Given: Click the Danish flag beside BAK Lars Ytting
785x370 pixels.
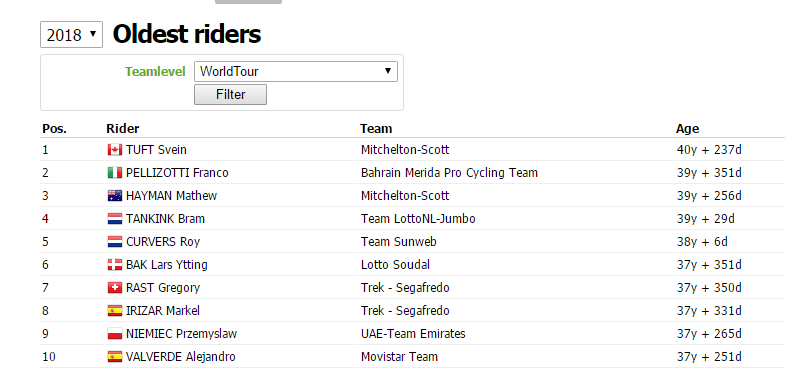Looking at the screenshot, I should click(x=115, y=265).
